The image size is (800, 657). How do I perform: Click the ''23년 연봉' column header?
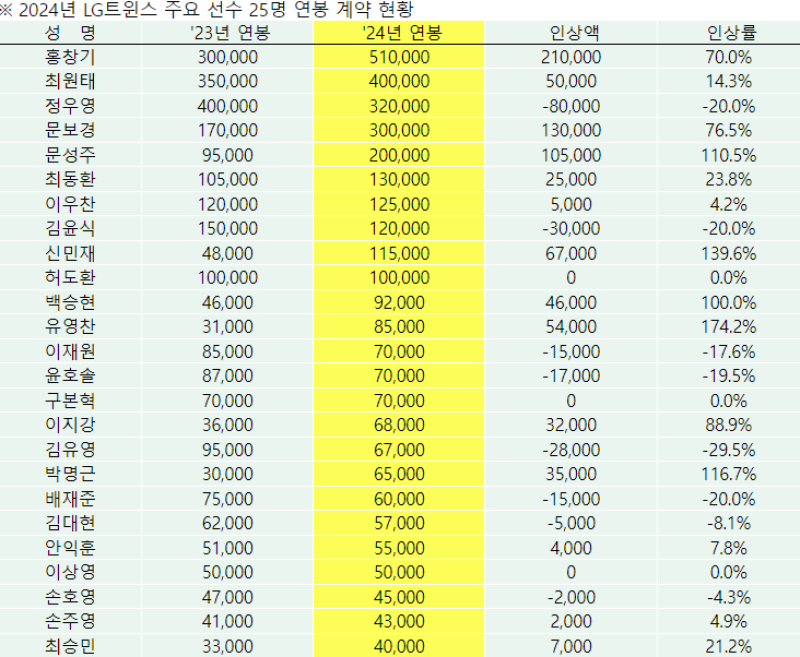(228, 33)
